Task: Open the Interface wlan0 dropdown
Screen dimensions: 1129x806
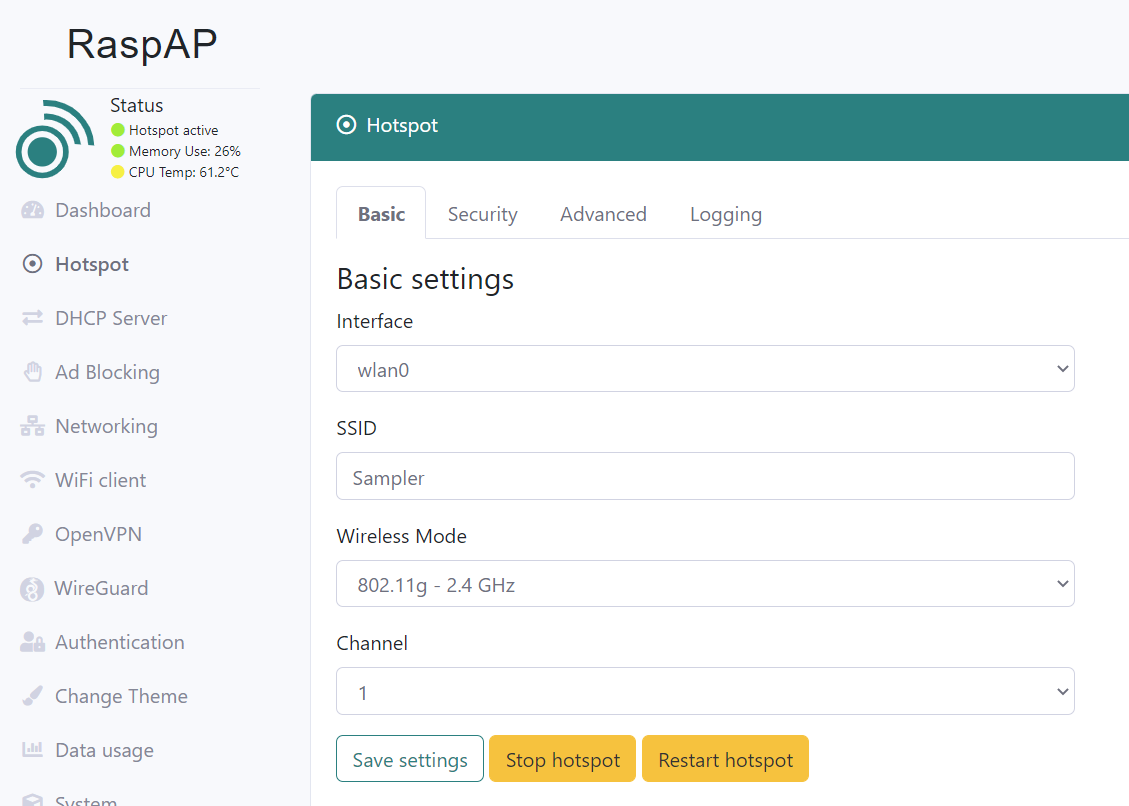Action: (x=705, y=369)
